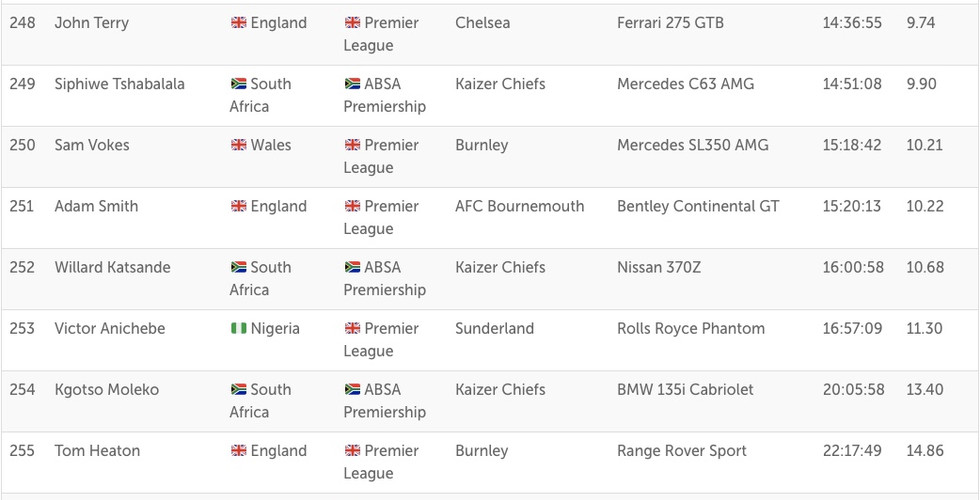Click the South Africa flag in Siphiwe Tshabalala's row

(x=239, y=84)
